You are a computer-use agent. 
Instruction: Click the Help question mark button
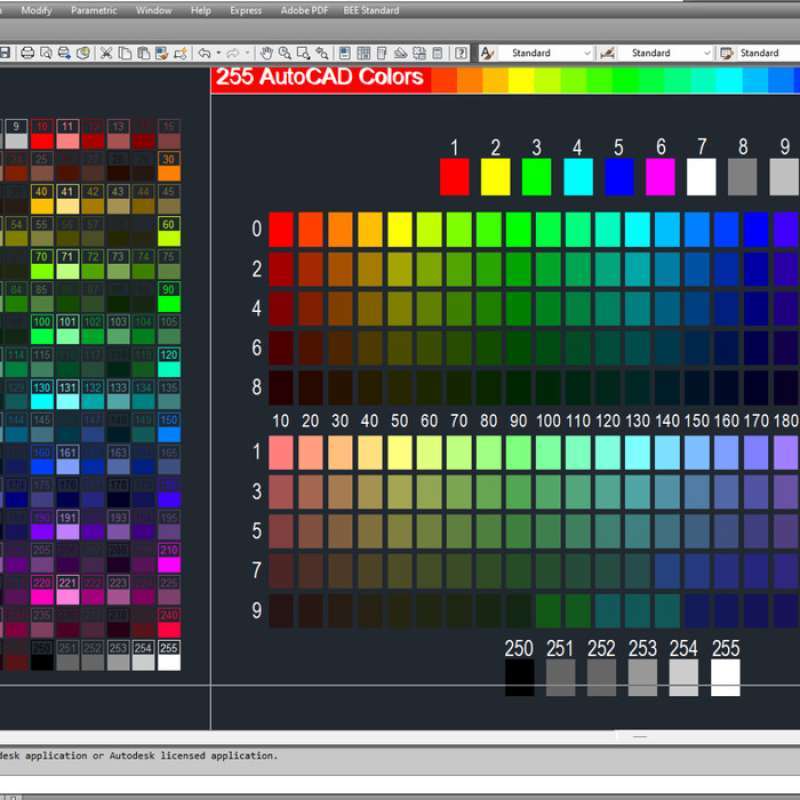click(460, 52)
